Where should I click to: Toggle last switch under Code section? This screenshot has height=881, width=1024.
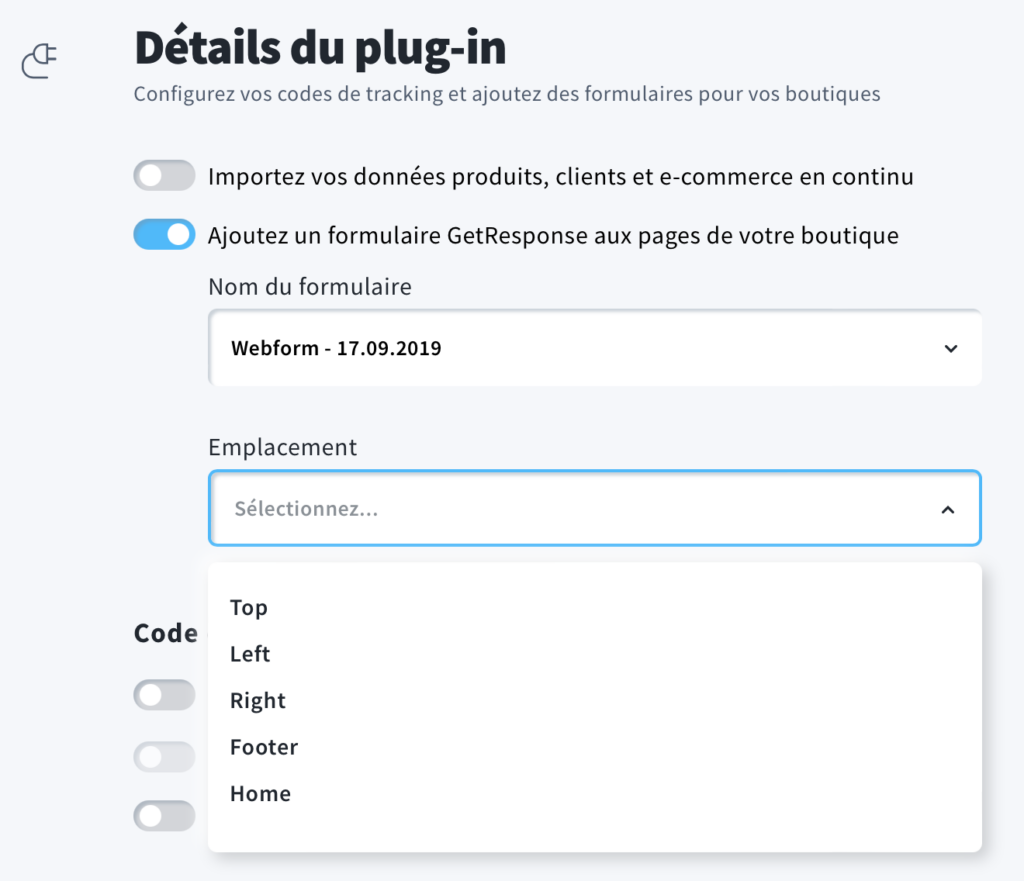coord(164,816)
